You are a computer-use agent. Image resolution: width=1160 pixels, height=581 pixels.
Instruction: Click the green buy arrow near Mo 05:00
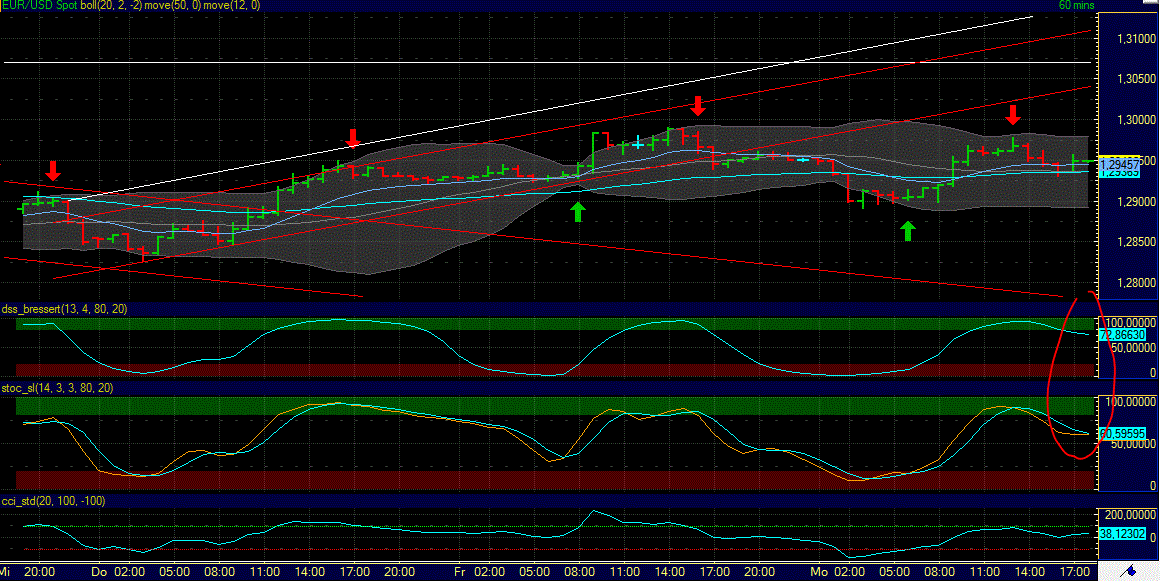point(908,230)
